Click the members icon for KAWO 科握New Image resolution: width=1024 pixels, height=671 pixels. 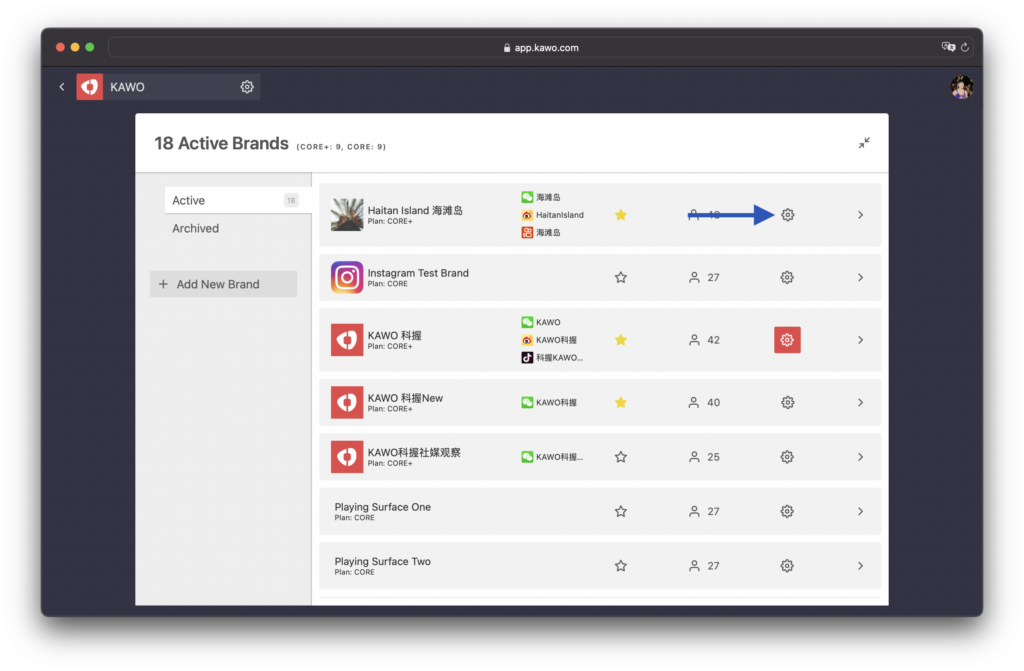(x=694, y=403)
